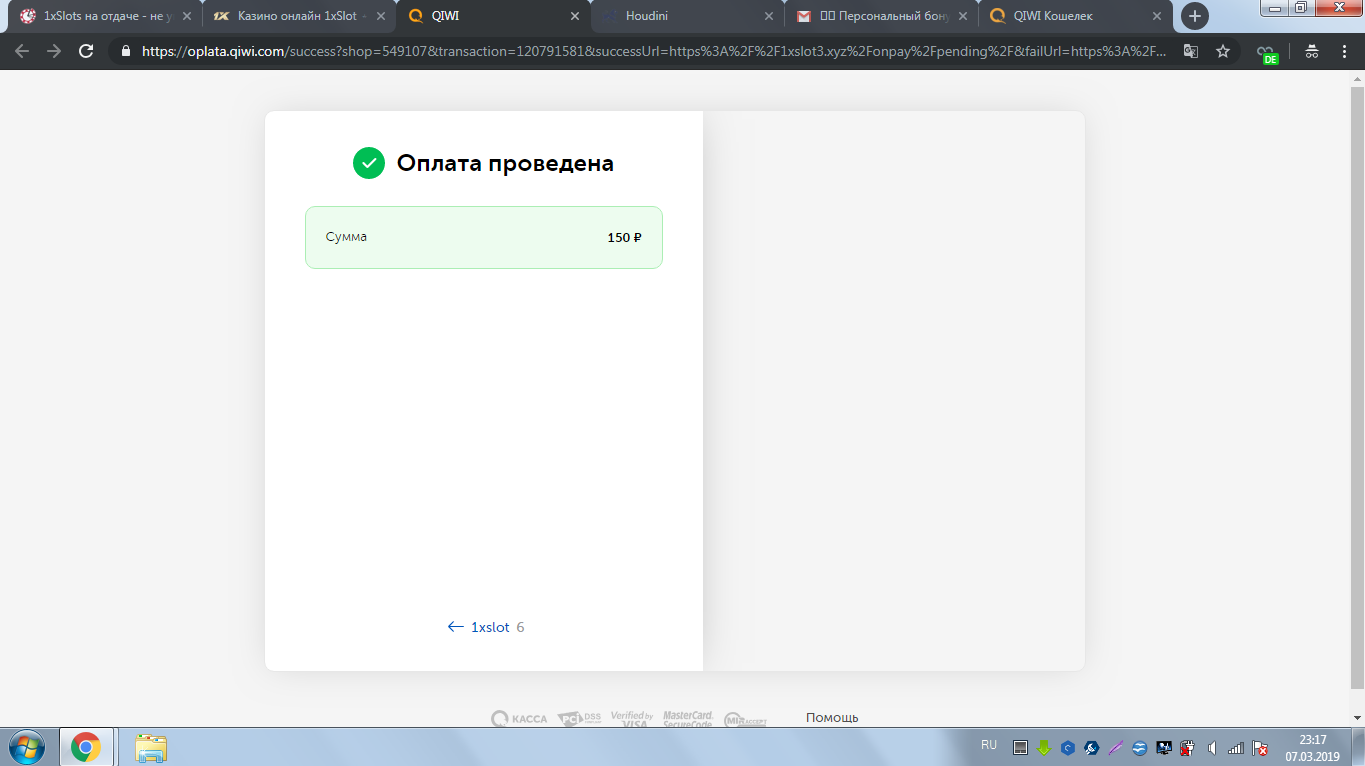The height and width of the screenshot is (766, 1365).
Task: Close the 1xSlots на отдаче tab
Action: [186, 16]
